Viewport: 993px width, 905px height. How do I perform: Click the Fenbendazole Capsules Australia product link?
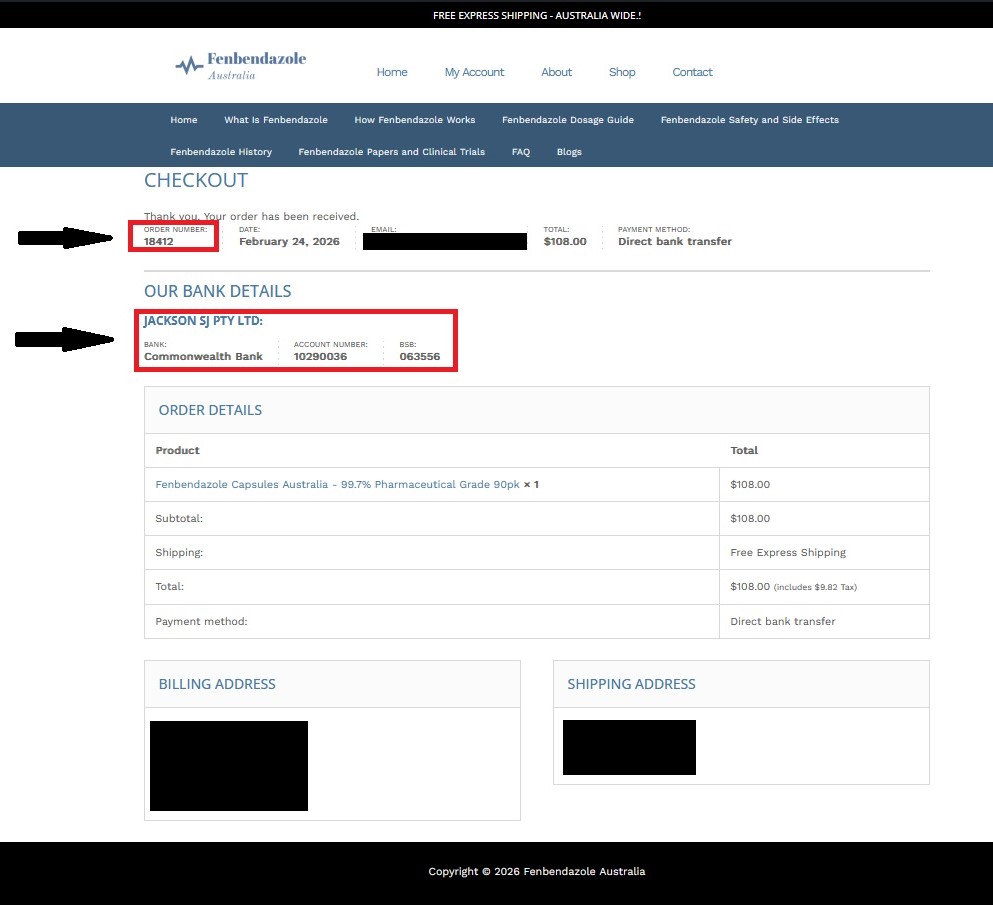[338, 484]
